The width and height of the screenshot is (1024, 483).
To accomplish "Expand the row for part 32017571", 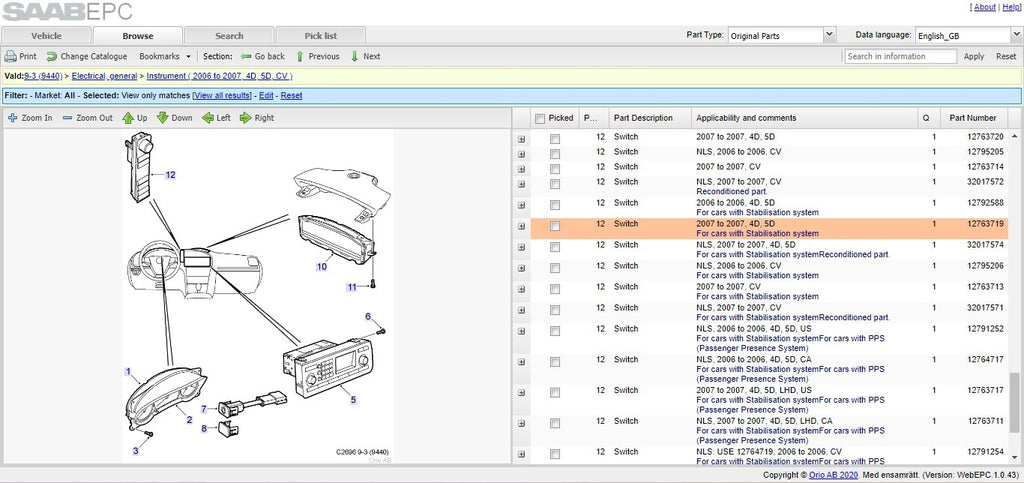I will pos(521,310).
